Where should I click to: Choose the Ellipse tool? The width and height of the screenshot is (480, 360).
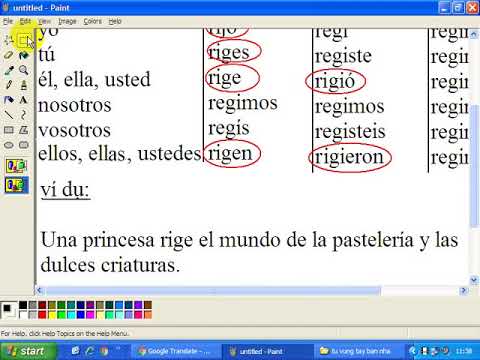[9, 145]
